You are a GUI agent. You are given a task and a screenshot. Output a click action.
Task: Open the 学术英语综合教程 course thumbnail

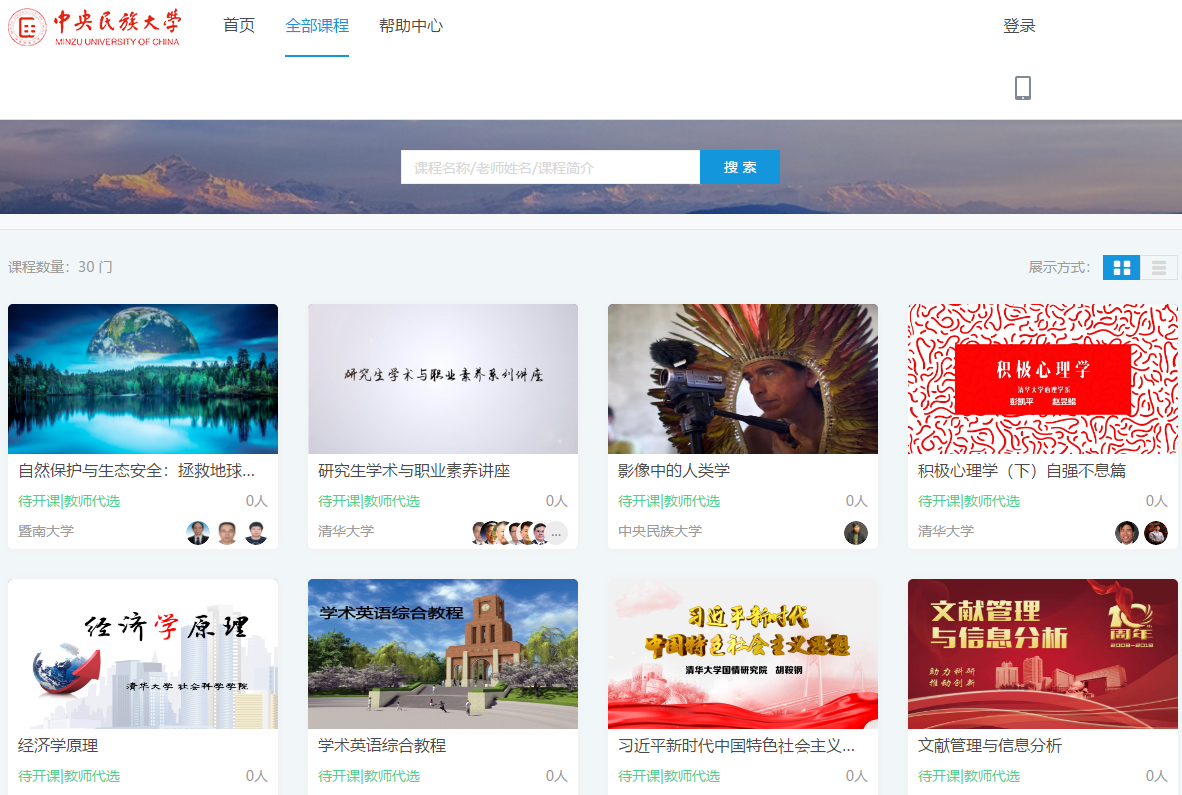tap(443, 653)
